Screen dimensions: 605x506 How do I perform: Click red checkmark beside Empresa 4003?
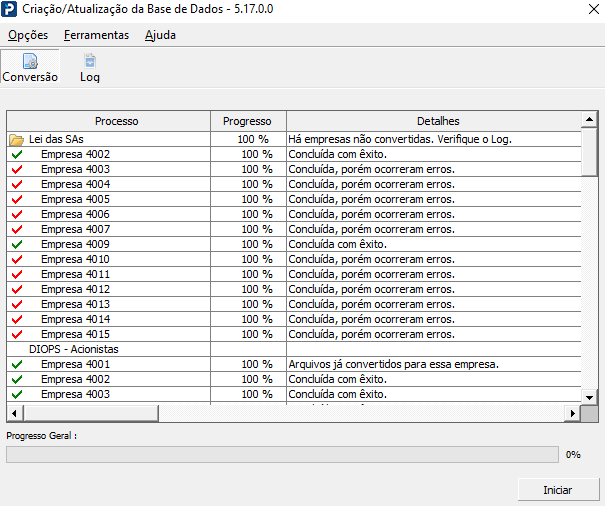click(x=17, y=169)
